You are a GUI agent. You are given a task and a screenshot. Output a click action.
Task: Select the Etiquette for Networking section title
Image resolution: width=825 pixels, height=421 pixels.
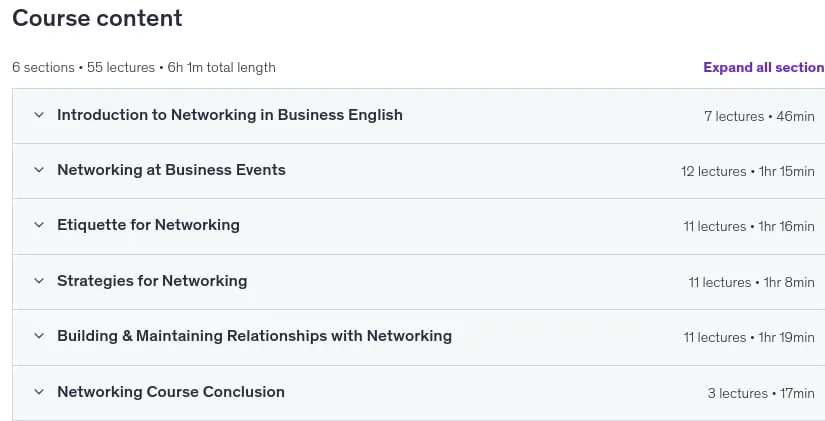pos(148,225)
